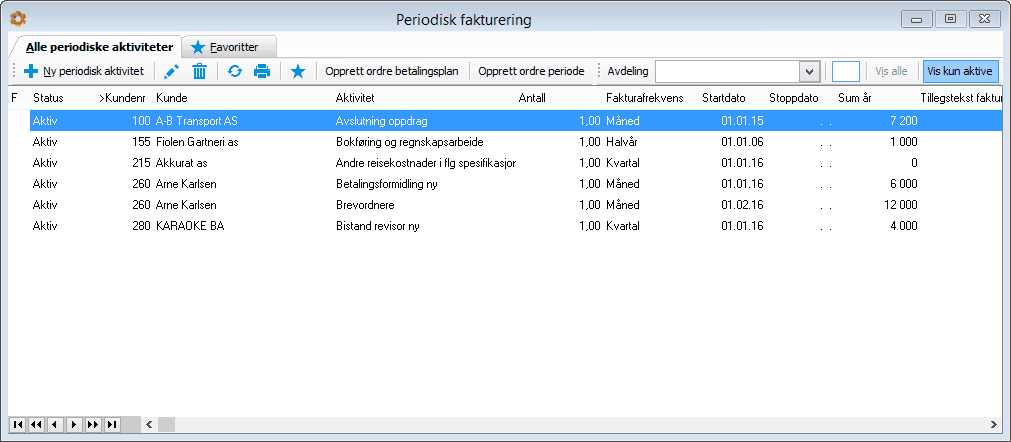Click Opprett ordre betalingsplan button
Image resolution: width=1011 pixels, height=442 pixels.
pos(392,72)
